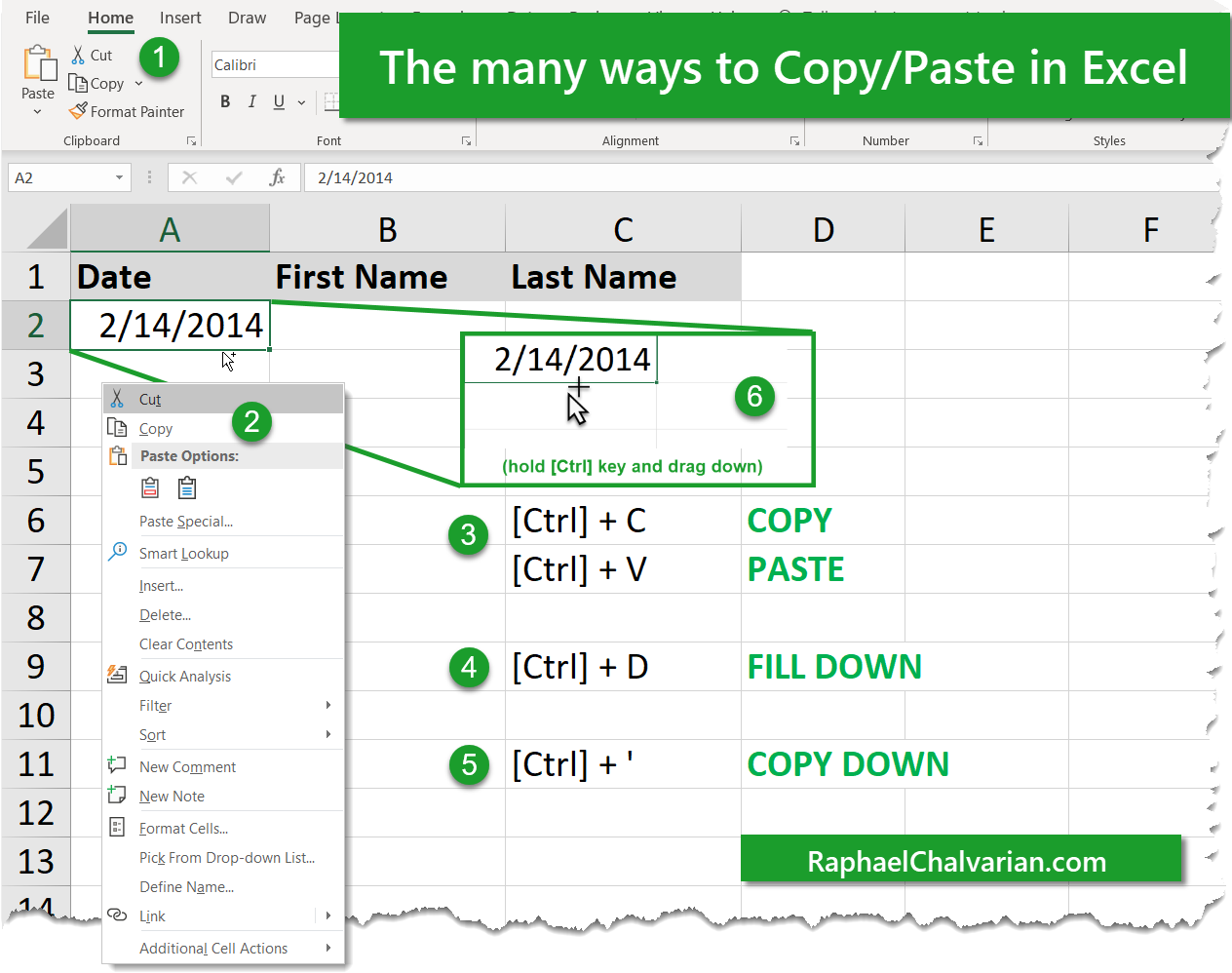The image size is (1232, 973).
Task: Choose Insert... in the context menu
Action: coord(223,585)
